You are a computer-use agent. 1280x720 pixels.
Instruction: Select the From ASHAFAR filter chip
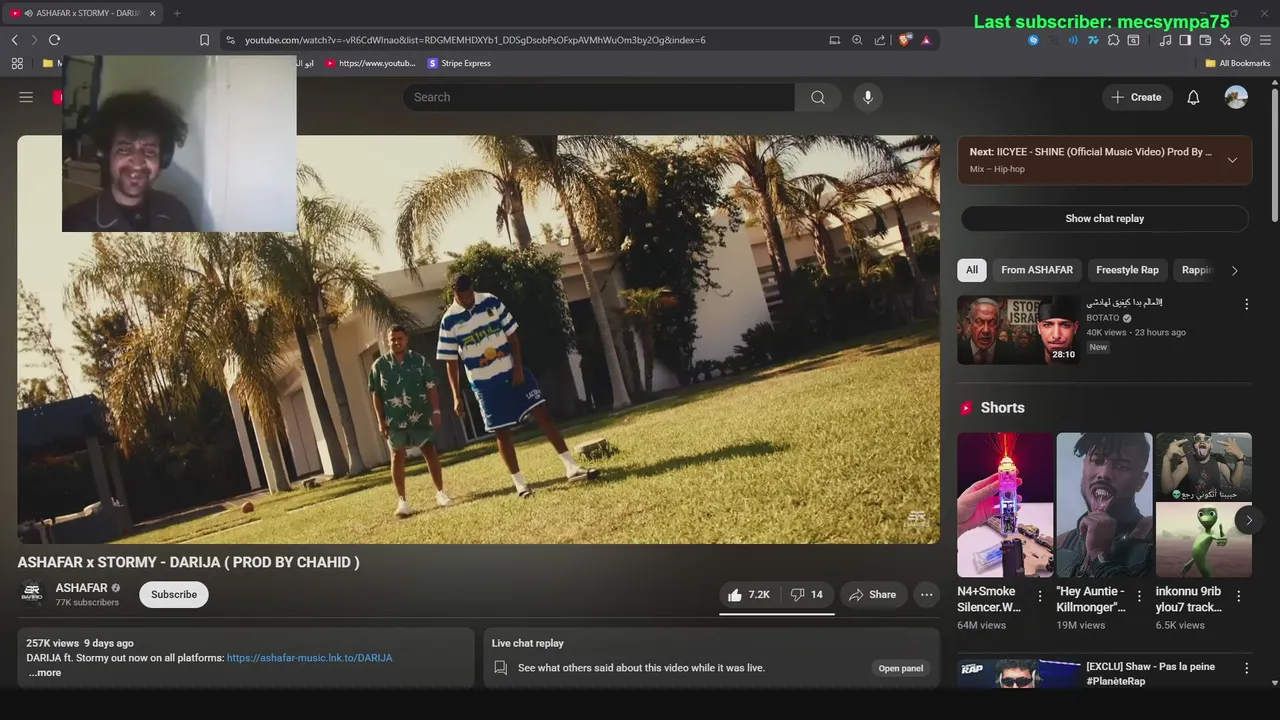[x=1037, y=270]
